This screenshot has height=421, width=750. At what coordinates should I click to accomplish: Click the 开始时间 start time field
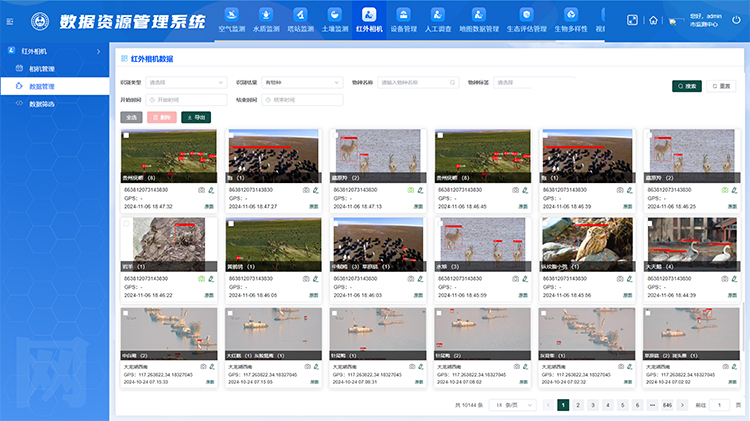[x=185, y=100]
